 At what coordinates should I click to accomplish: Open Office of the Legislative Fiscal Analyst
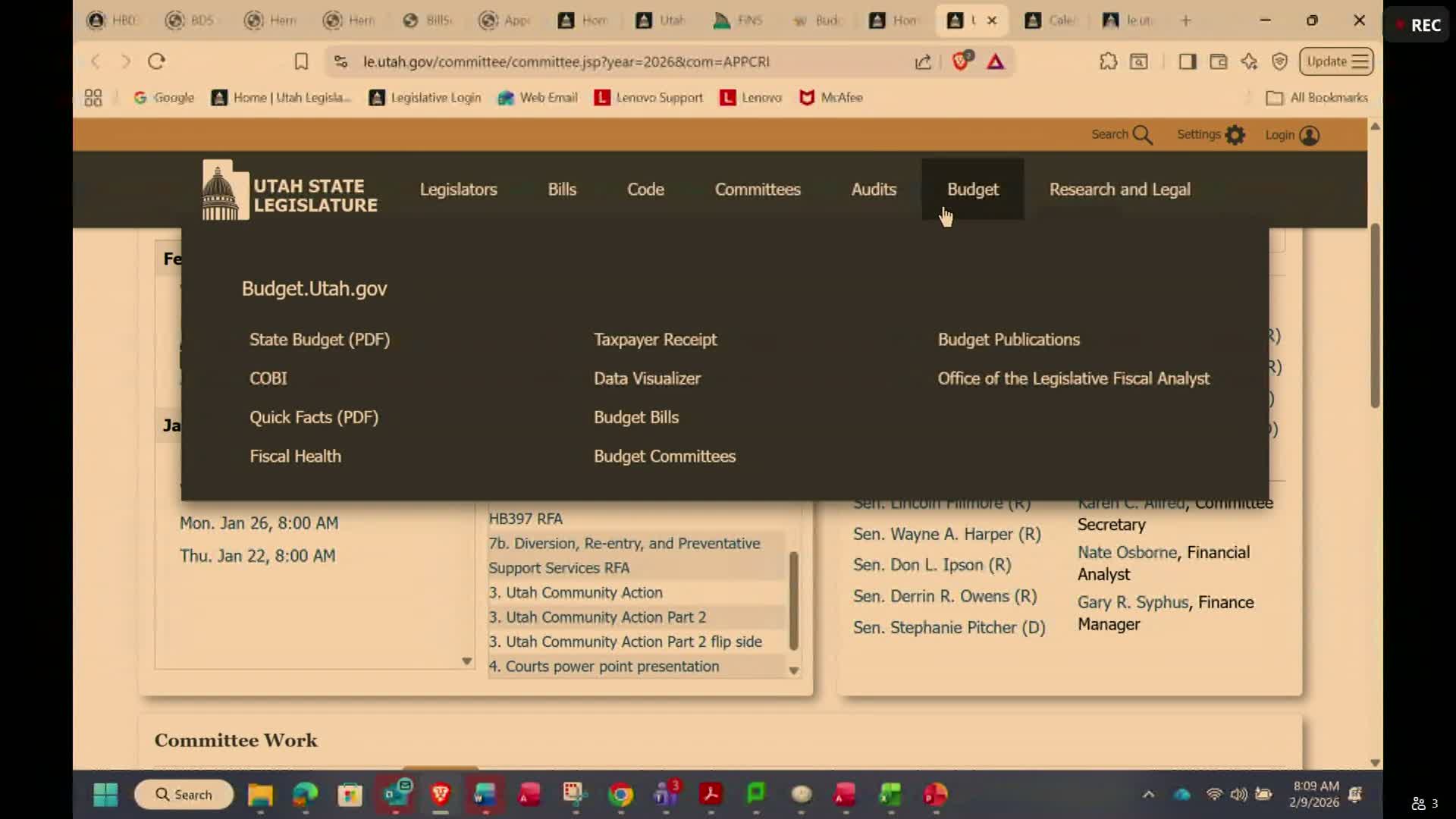[1073, 378]
